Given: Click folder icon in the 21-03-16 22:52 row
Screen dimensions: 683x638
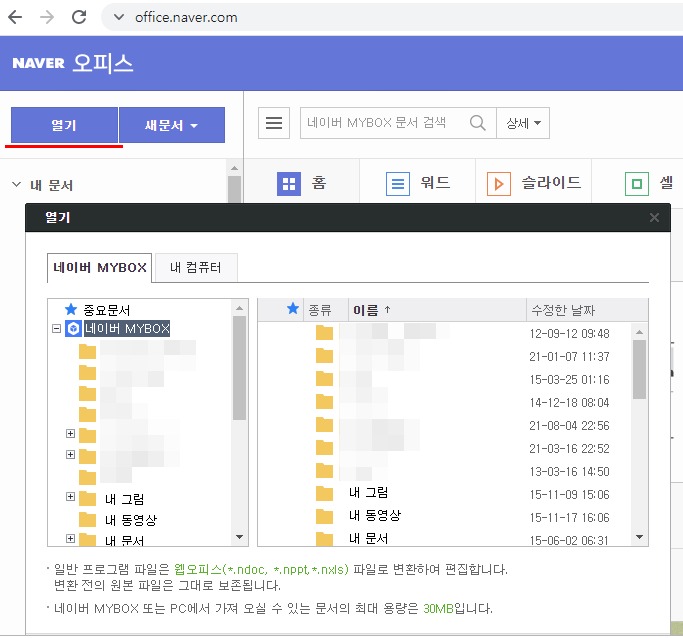Looking at the screenshot, I should point(324,448).
